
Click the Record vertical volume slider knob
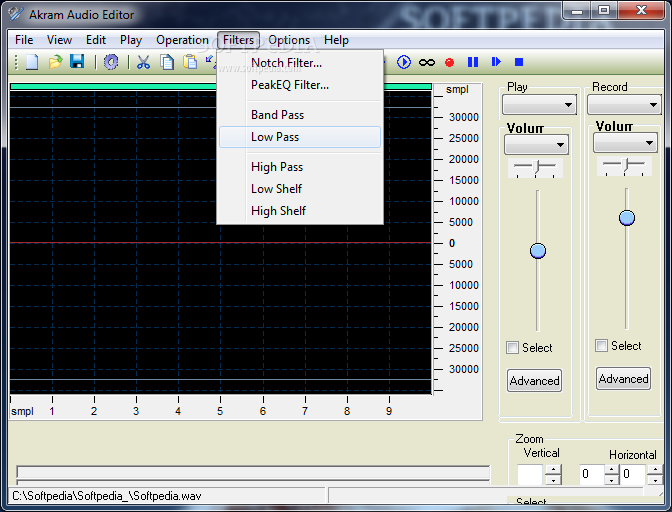[627, 218]
